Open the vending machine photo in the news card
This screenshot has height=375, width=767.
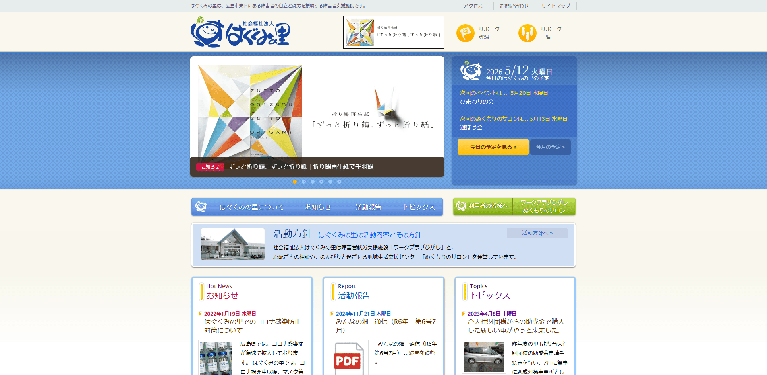[x=216, y=358]
